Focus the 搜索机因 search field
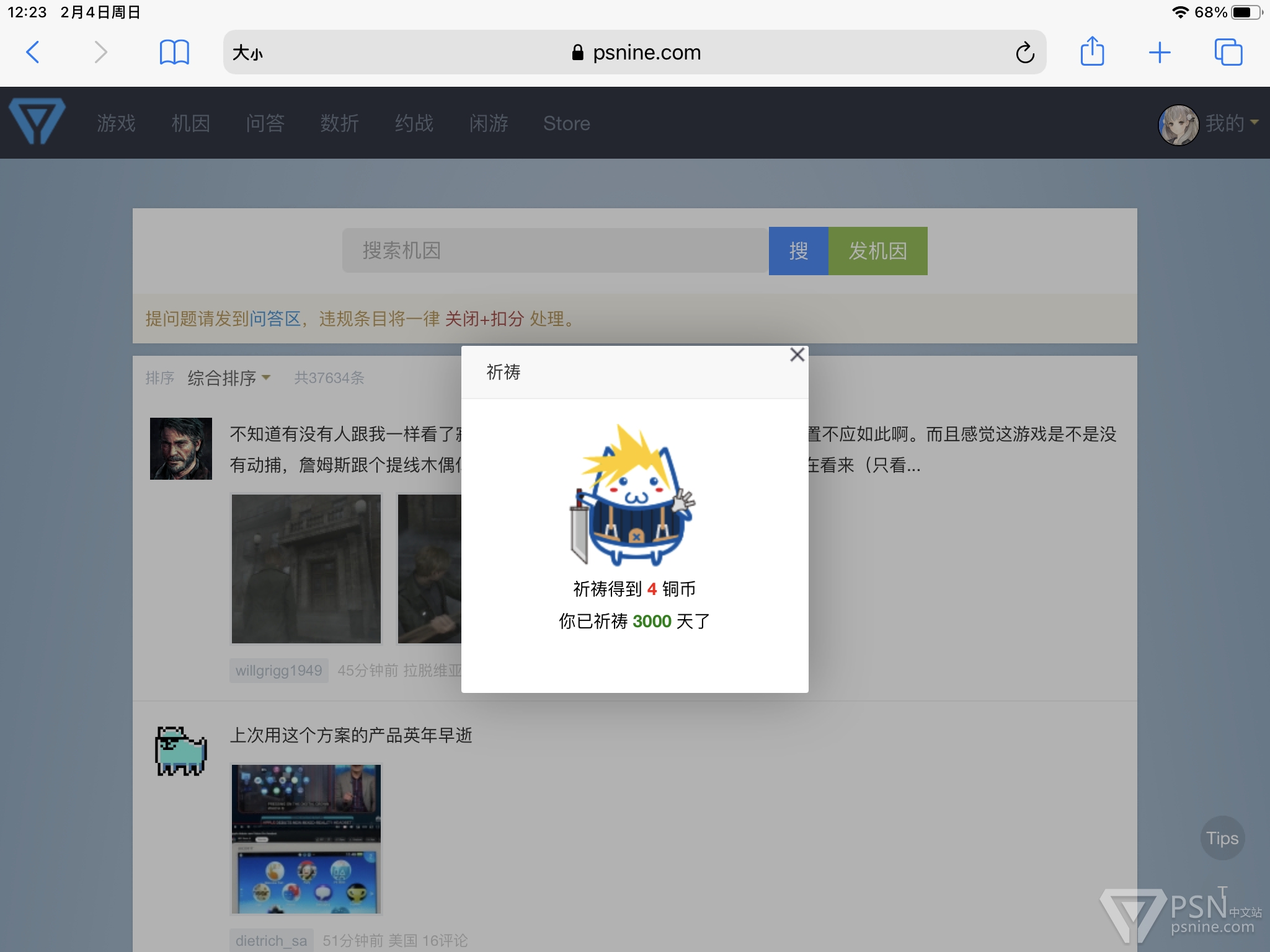The width and height of the screenshot is (1270, 952). click(x=555, y=250)
